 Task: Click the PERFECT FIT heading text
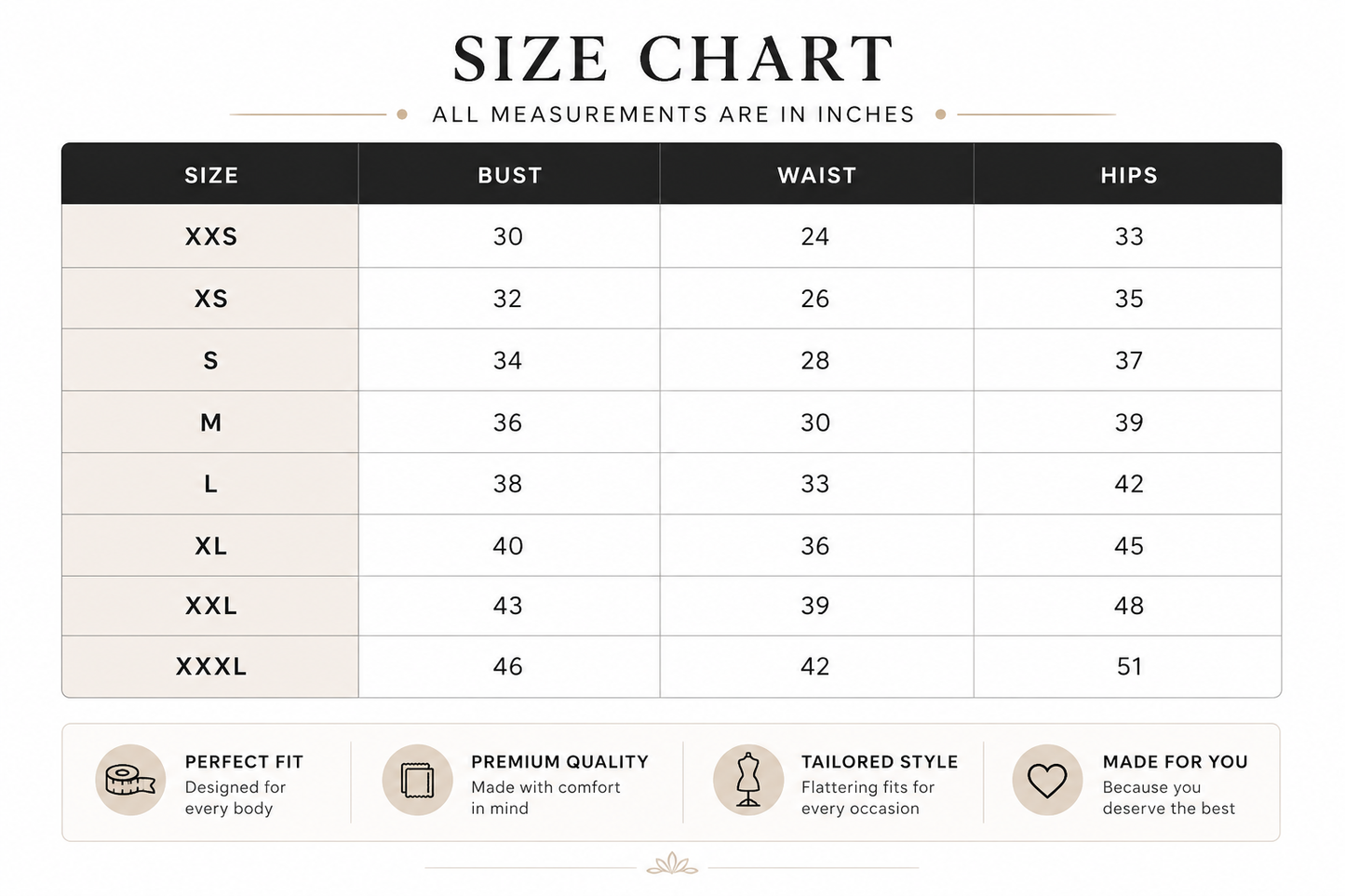click(x=244, y=761)
